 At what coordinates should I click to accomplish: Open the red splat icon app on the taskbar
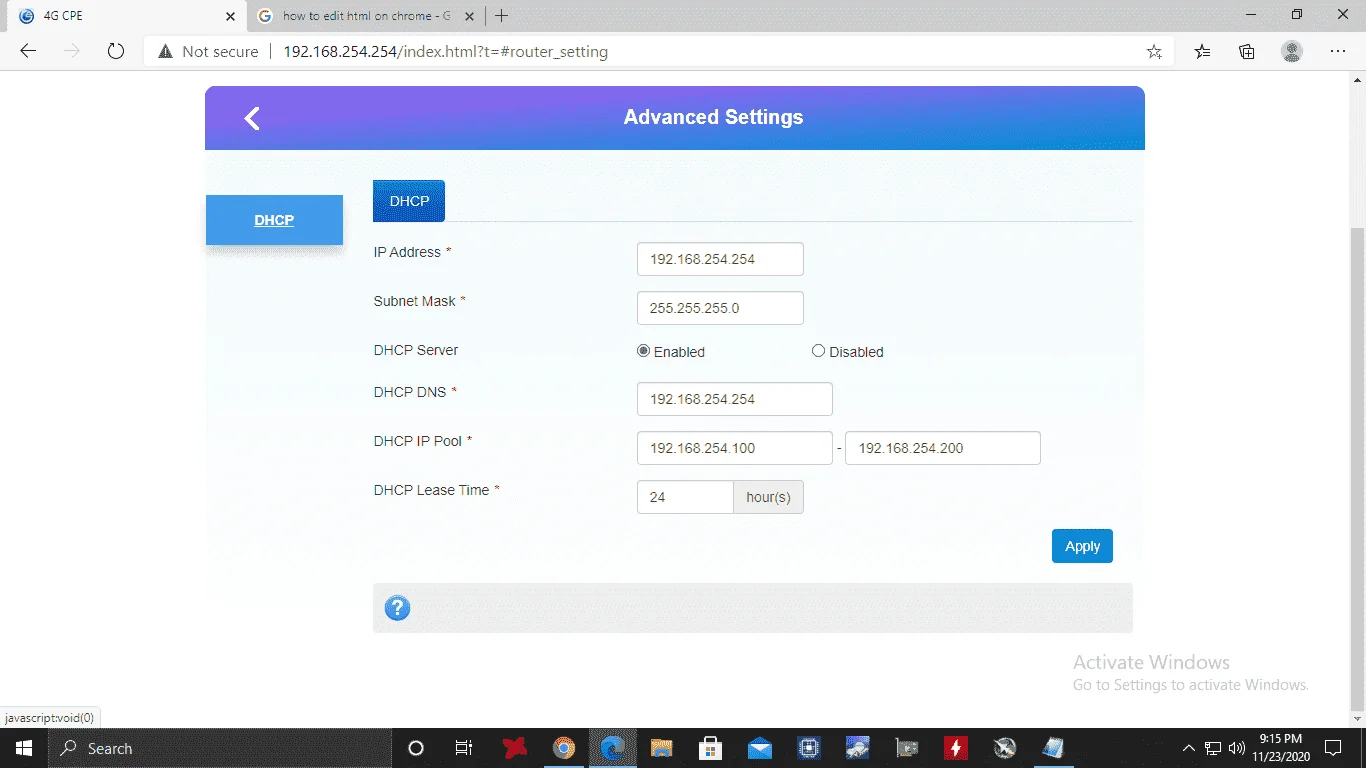515,748
